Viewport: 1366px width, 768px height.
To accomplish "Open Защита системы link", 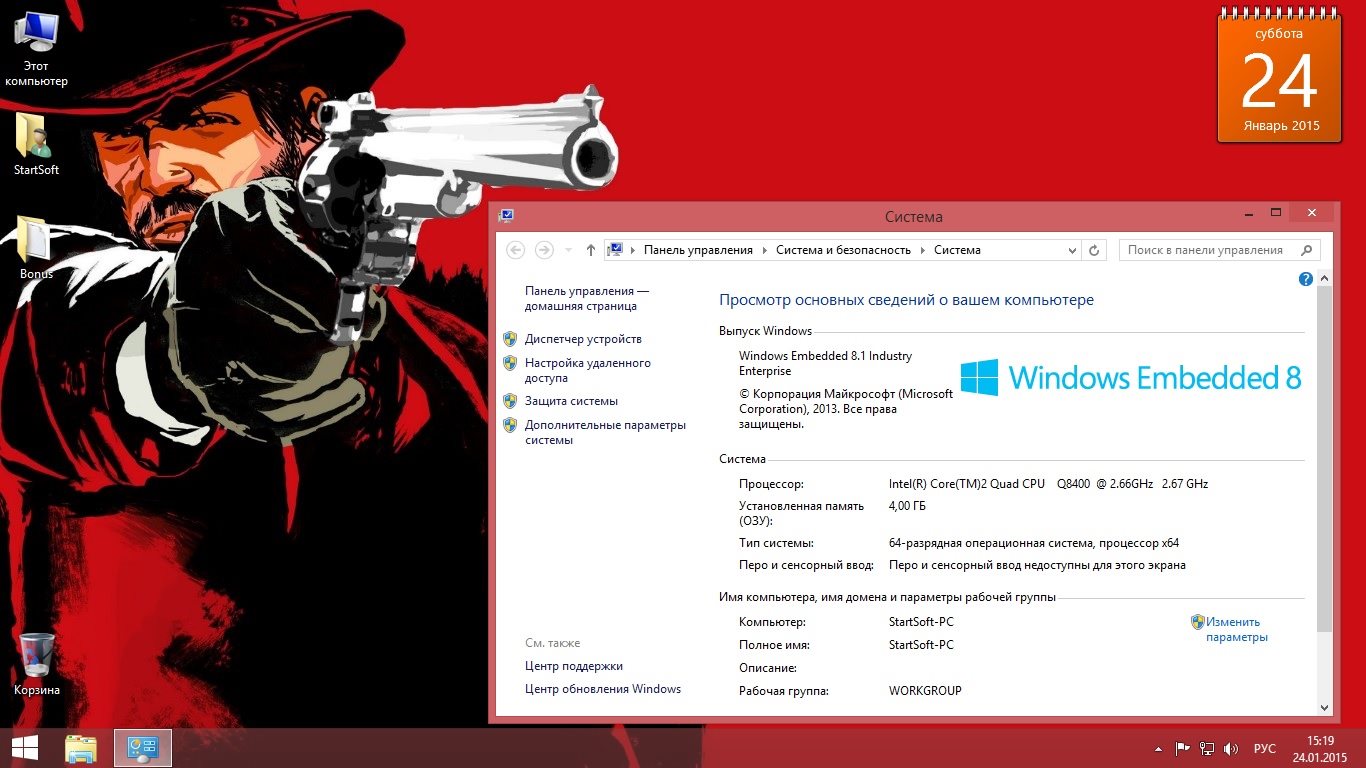I will (x=571, y=401).
